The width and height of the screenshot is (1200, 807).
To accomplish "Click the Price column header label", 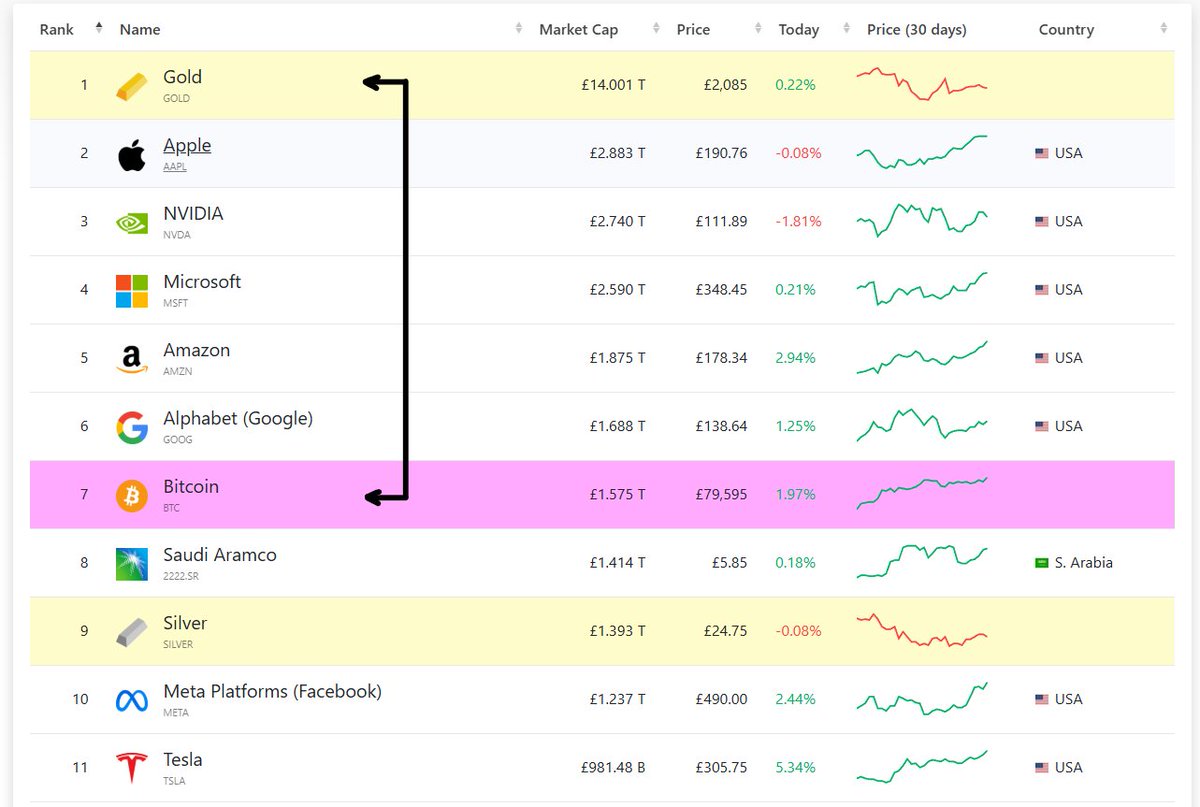I will (693, 29).
